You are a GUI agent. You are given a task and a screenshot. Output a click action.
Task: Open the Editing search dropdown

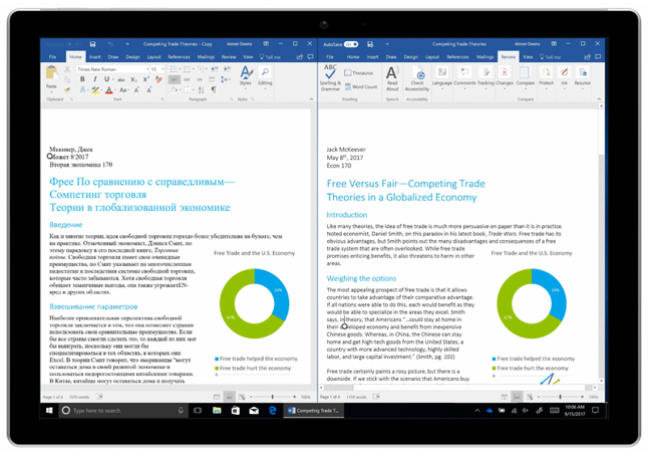(x=265, y=76)
